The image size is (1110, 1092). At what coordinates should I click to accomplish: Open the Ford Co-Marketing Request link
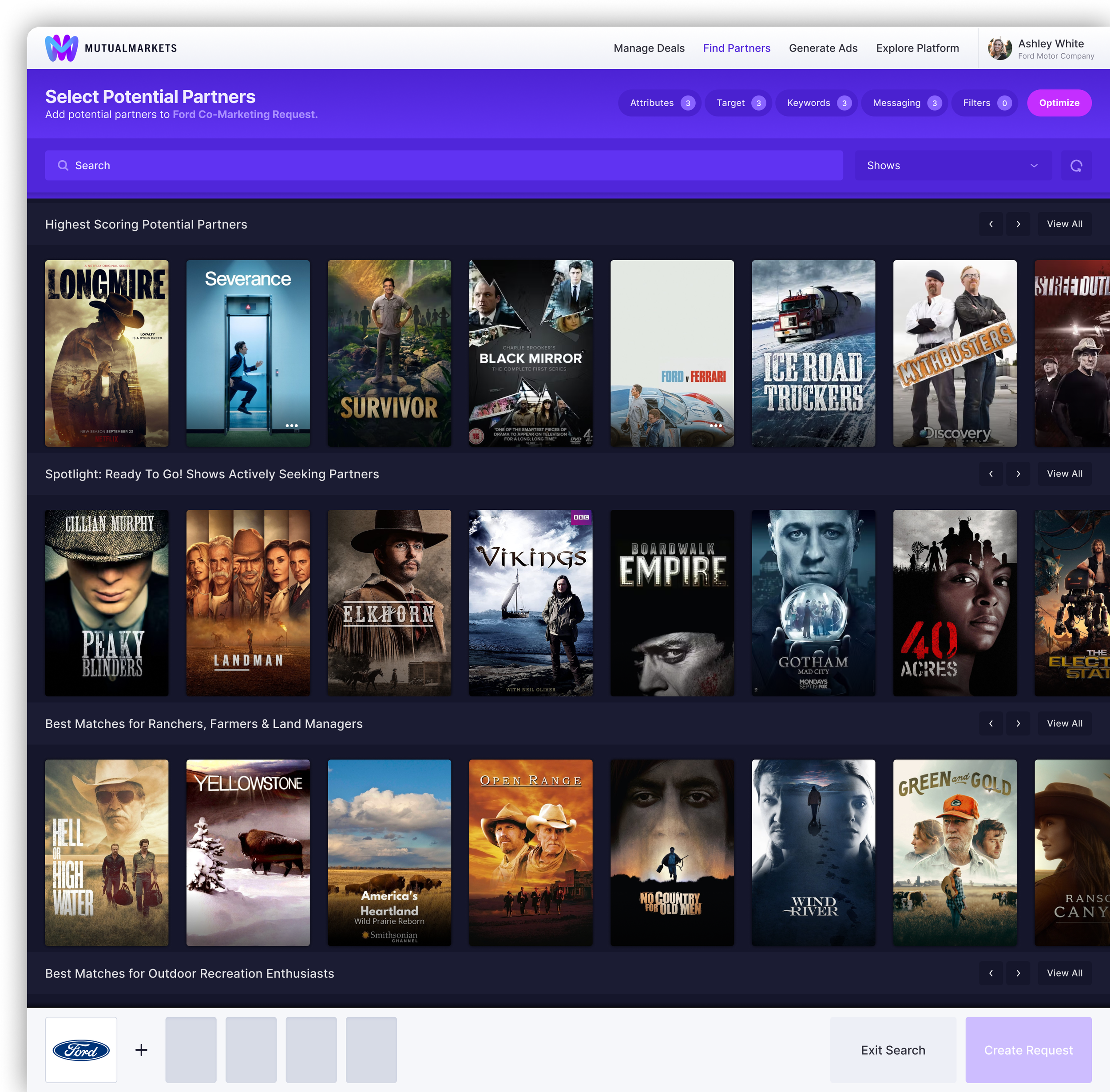244,115
